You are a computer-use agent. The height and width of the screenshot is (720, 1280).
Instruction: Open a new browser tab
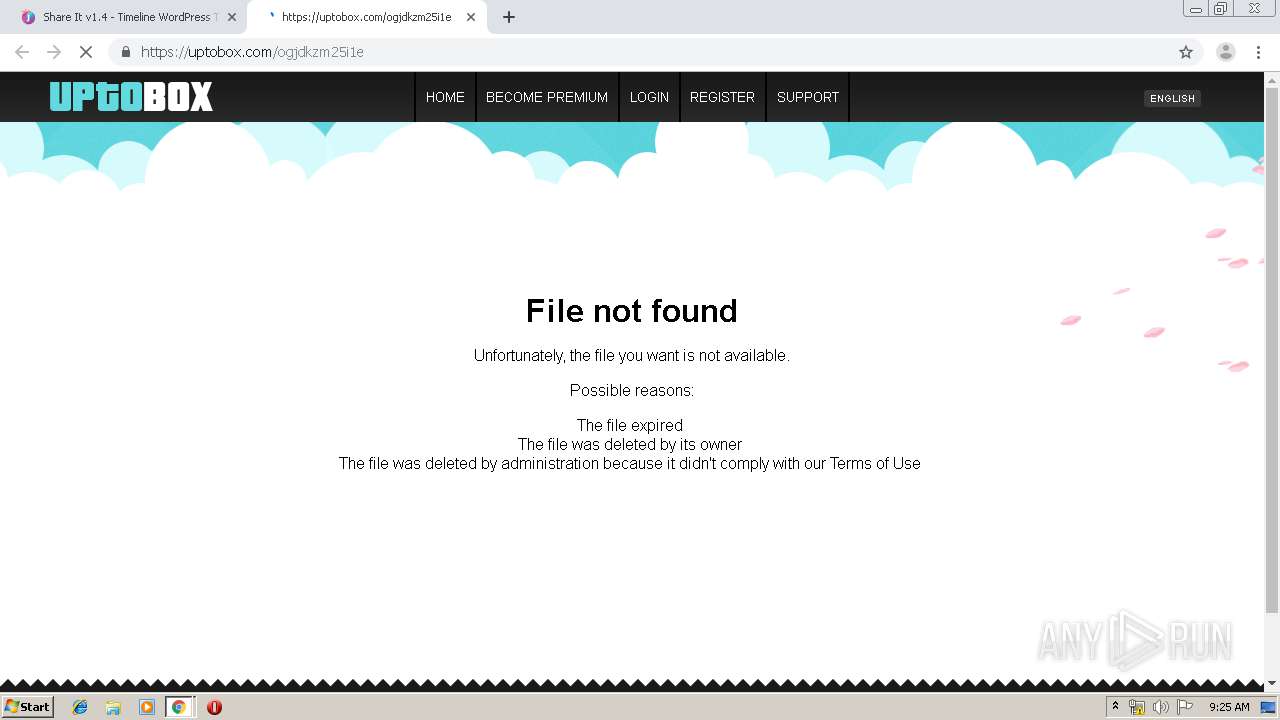(x=509, y=17)
